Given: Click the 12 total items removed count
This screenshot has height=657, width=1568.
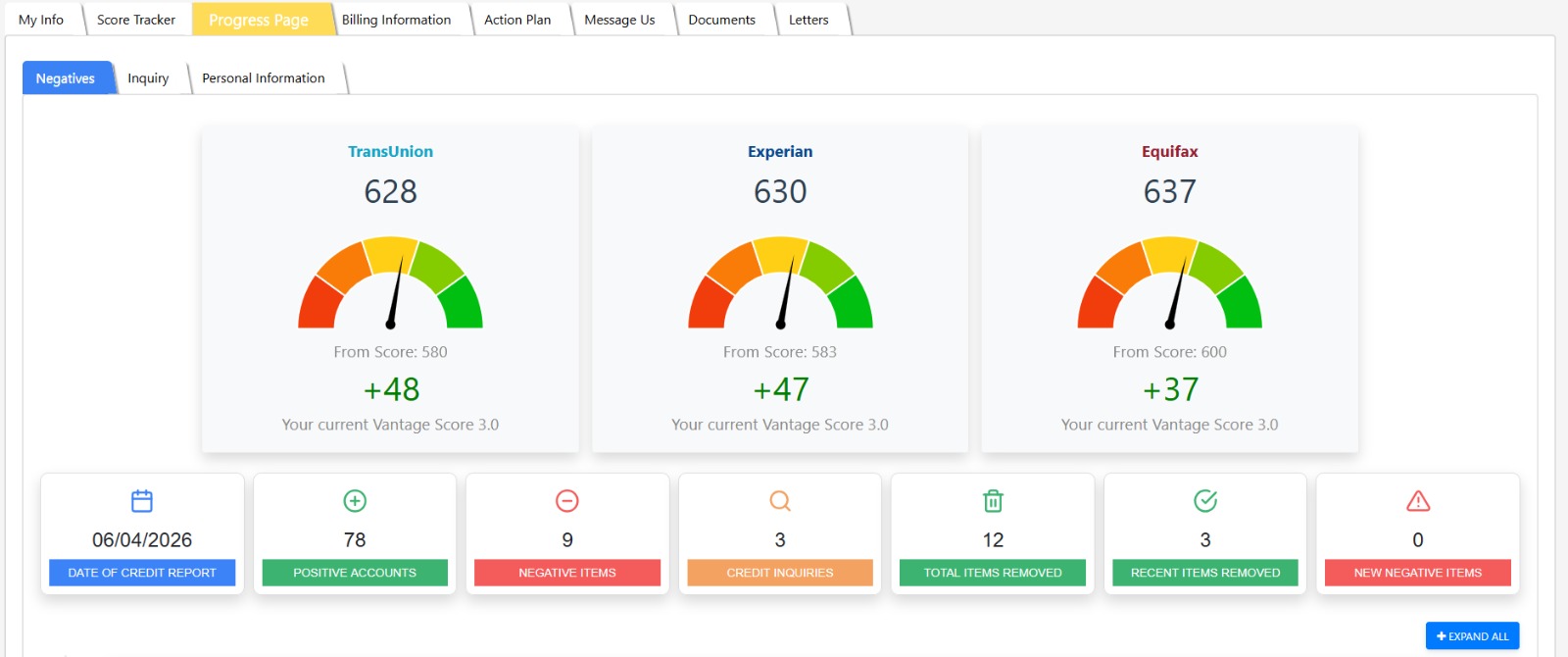Looking at the screenshot, I should 993,540.
